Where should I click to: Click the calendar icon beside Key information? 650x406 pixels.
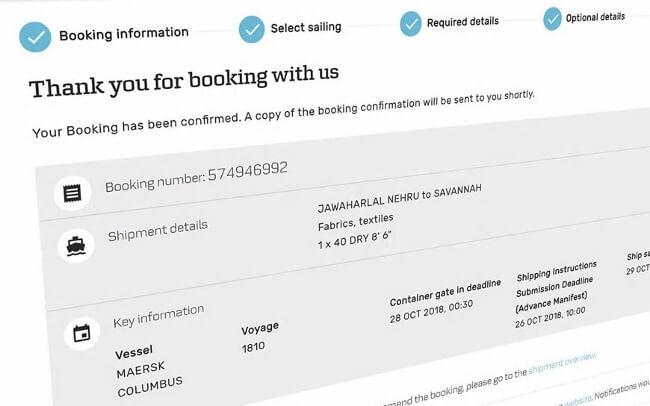pos(82,333)
